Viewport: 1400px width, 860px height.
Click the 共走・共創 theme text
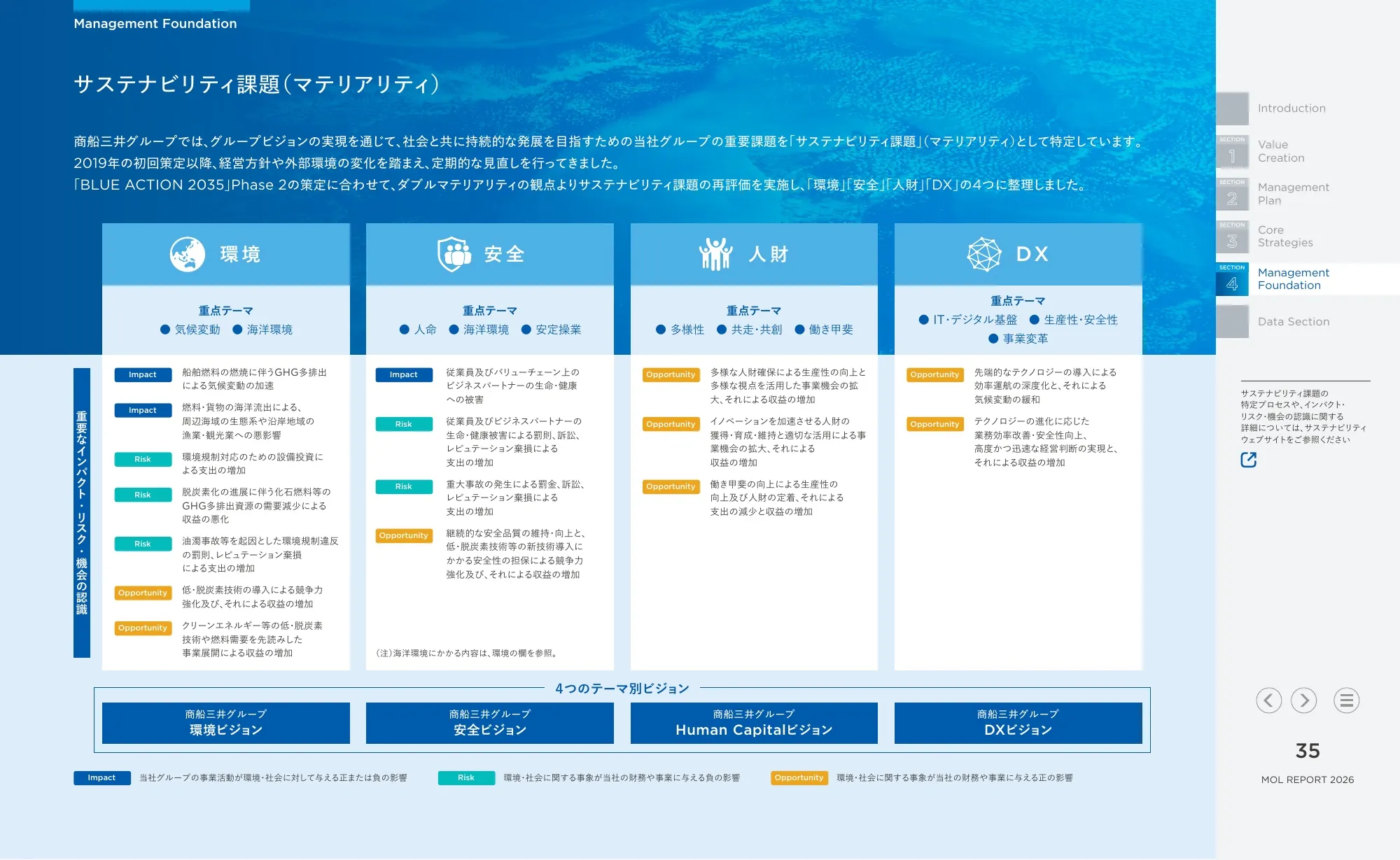(x=757, y=330)
